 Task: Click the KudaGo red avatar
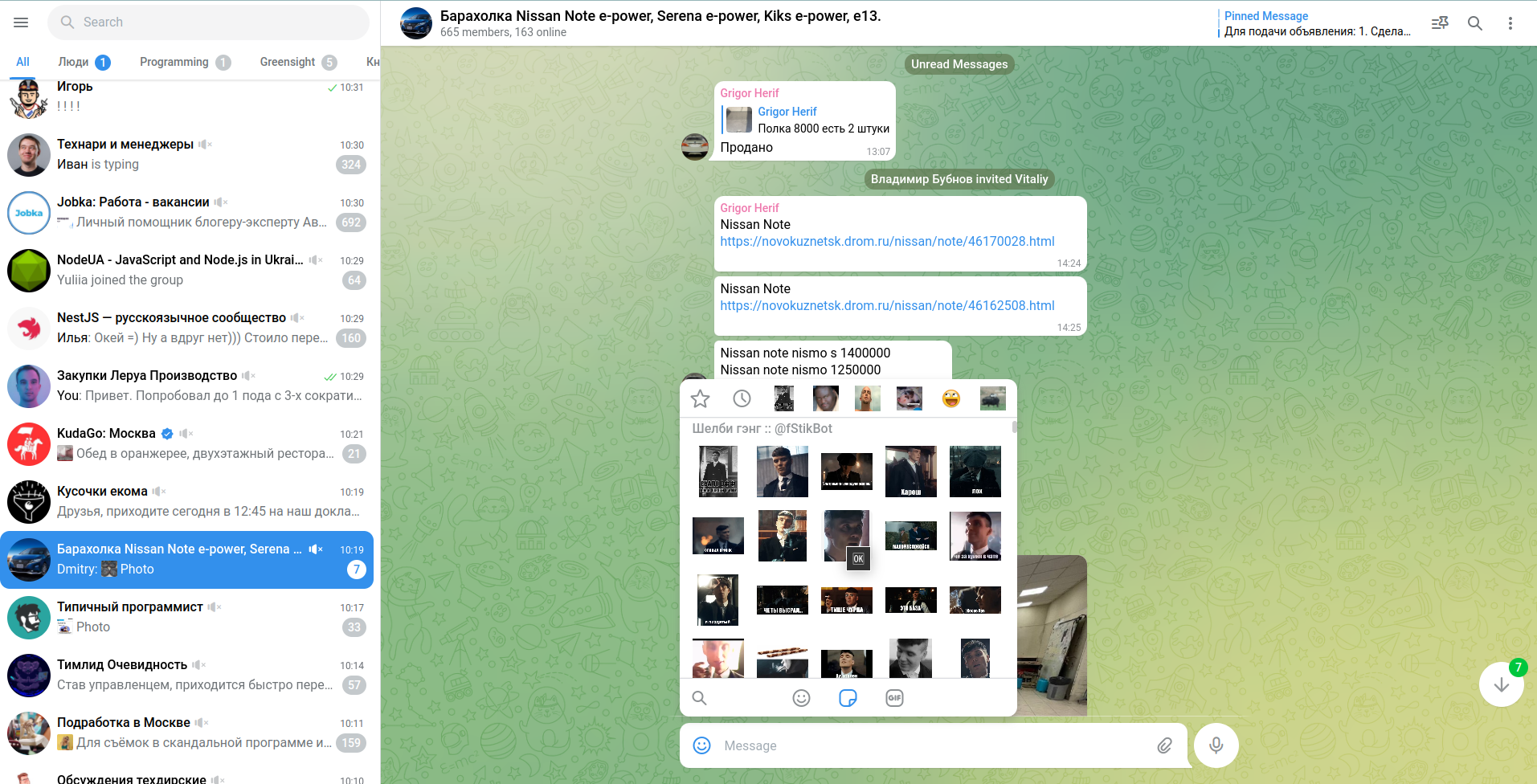(29, 444)
